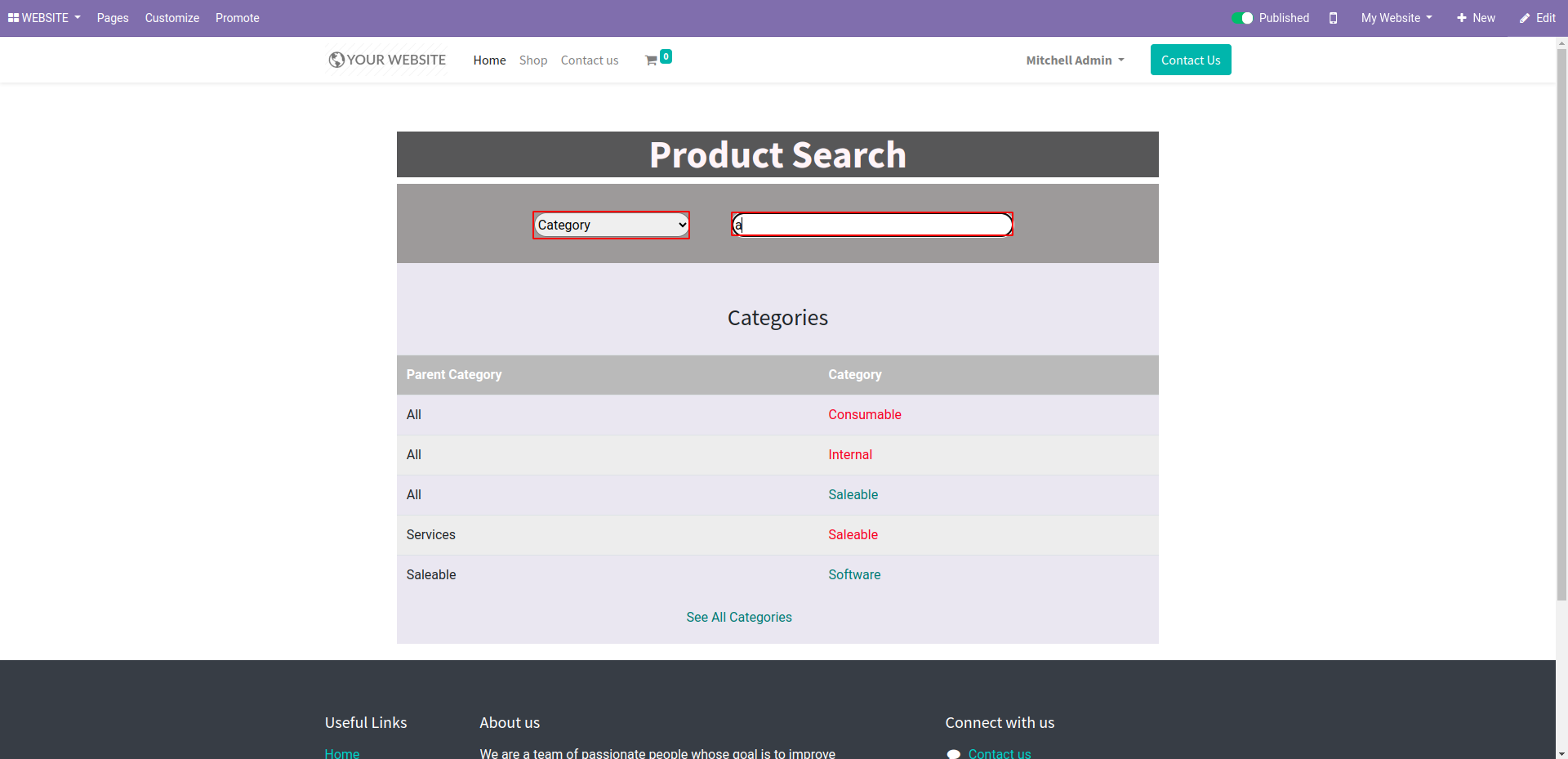Click the apps grid icon beside WEBSITE
1568x759 pixels.
pos(13,18)
